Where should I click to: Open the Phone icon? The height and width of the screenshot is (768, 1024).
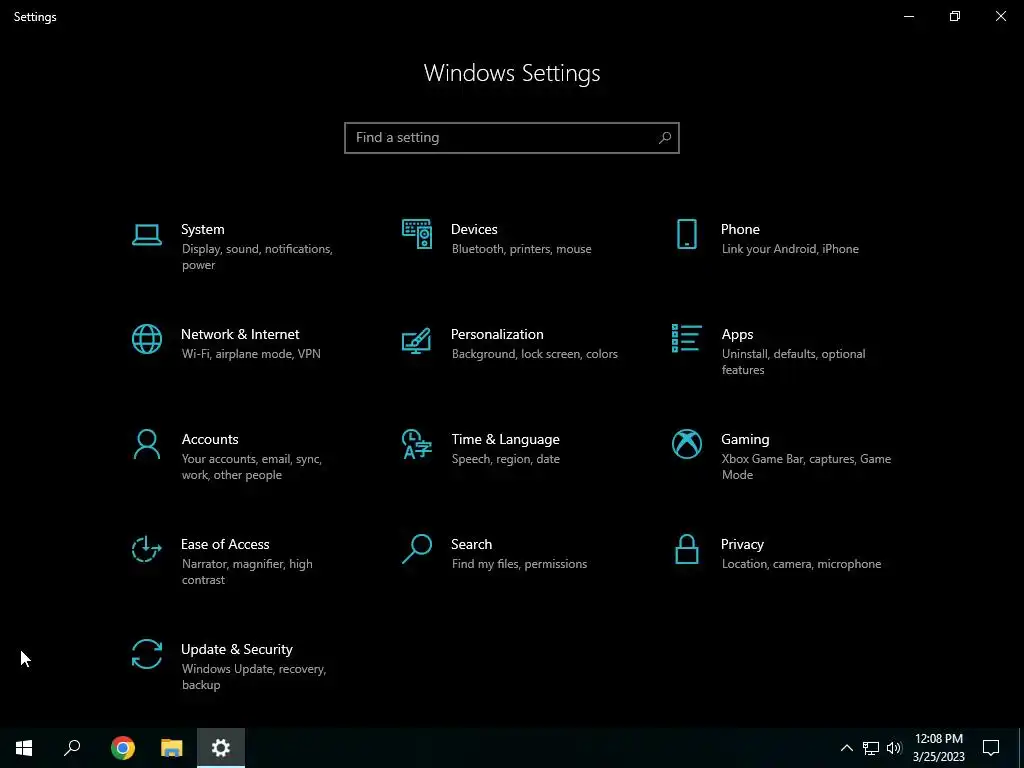(686, 234)
